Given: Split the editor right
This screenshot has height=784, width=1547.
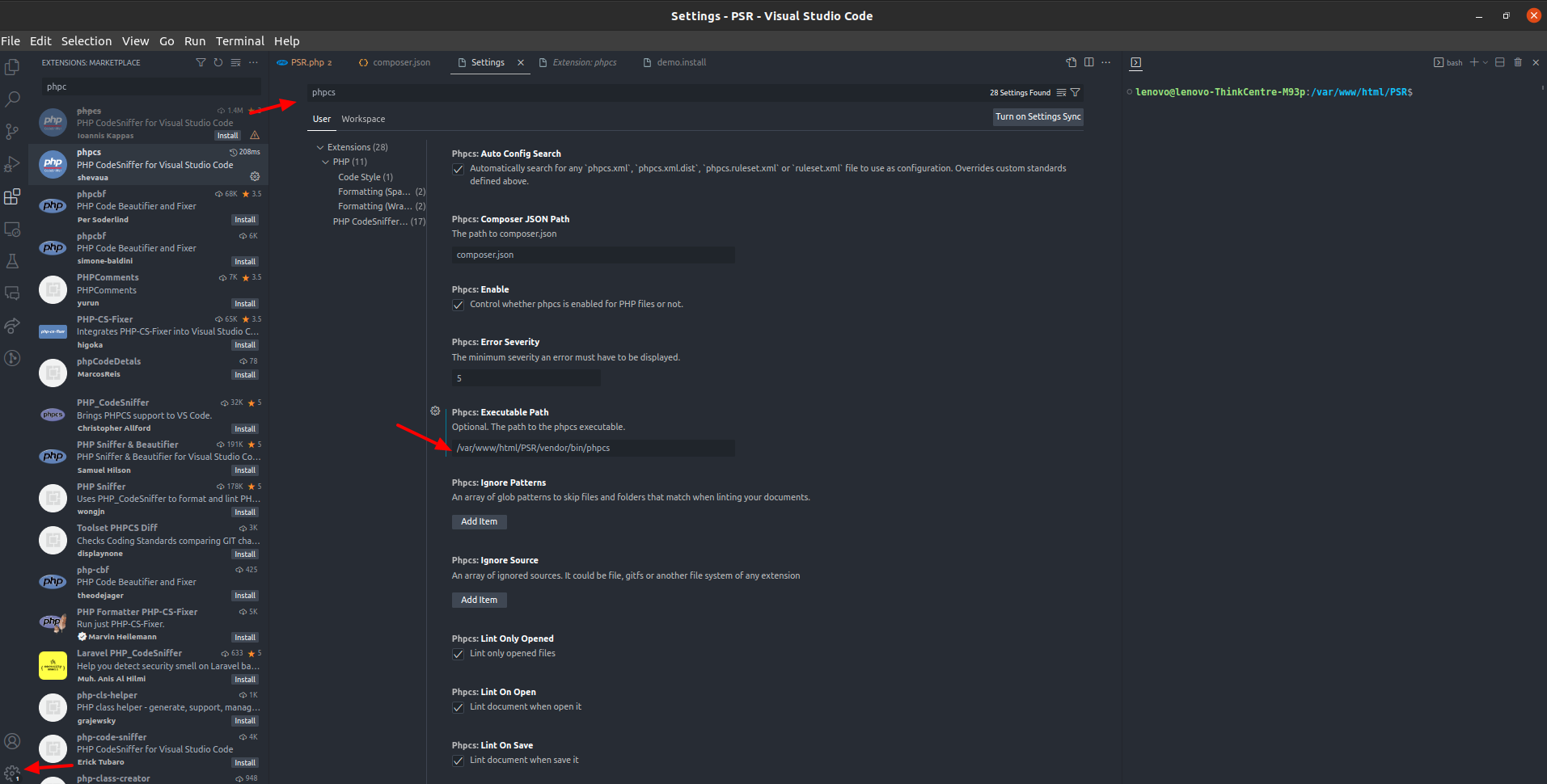Looking at the screenshot, I should (x=1089, y=62).
